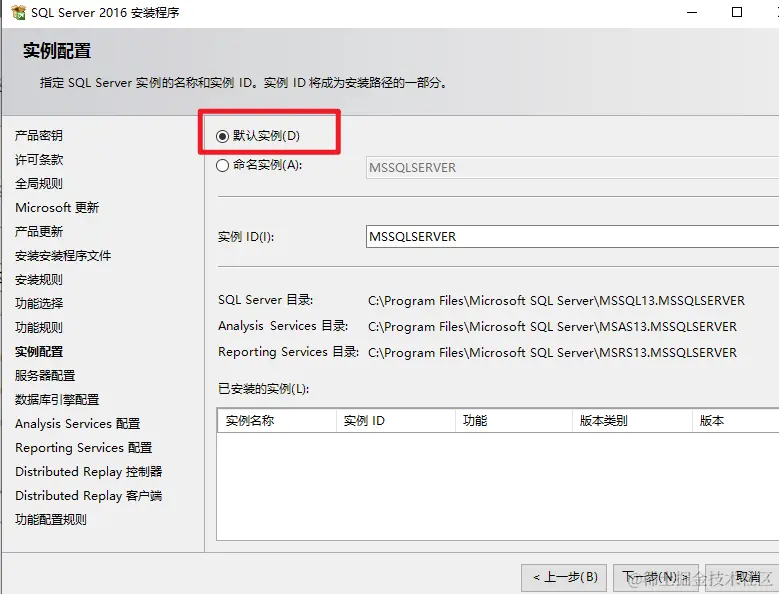Click the Reporting Services 目录 label
779x594 pixels.
click(289, 352)
